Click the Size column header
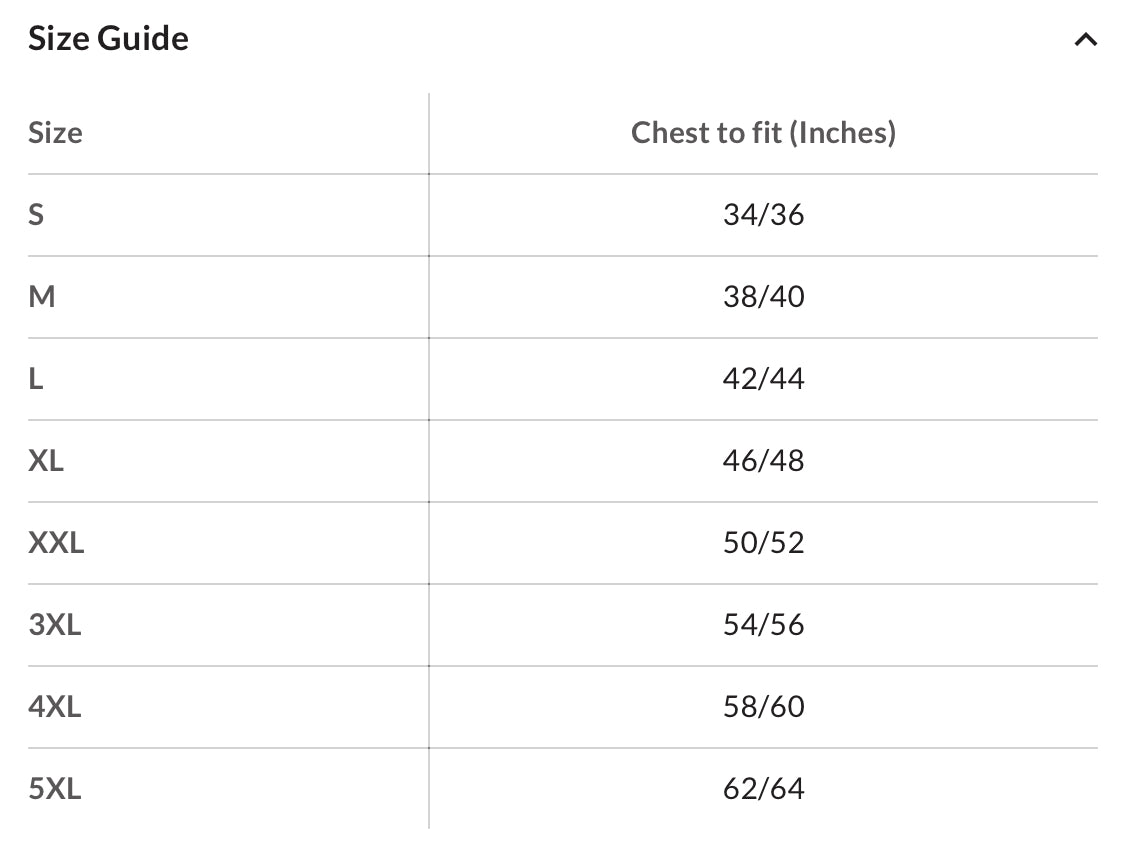Image resolution: width=1128 pixels, height=867 pixels. click(x=55, y=133)
